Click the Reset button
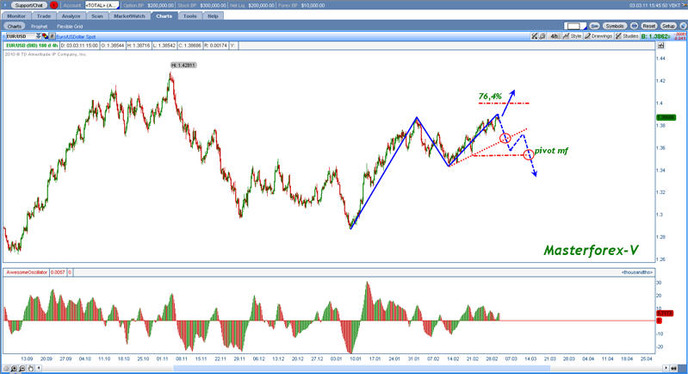This screenshot has width=688, height=374. [x=649, y=26]
